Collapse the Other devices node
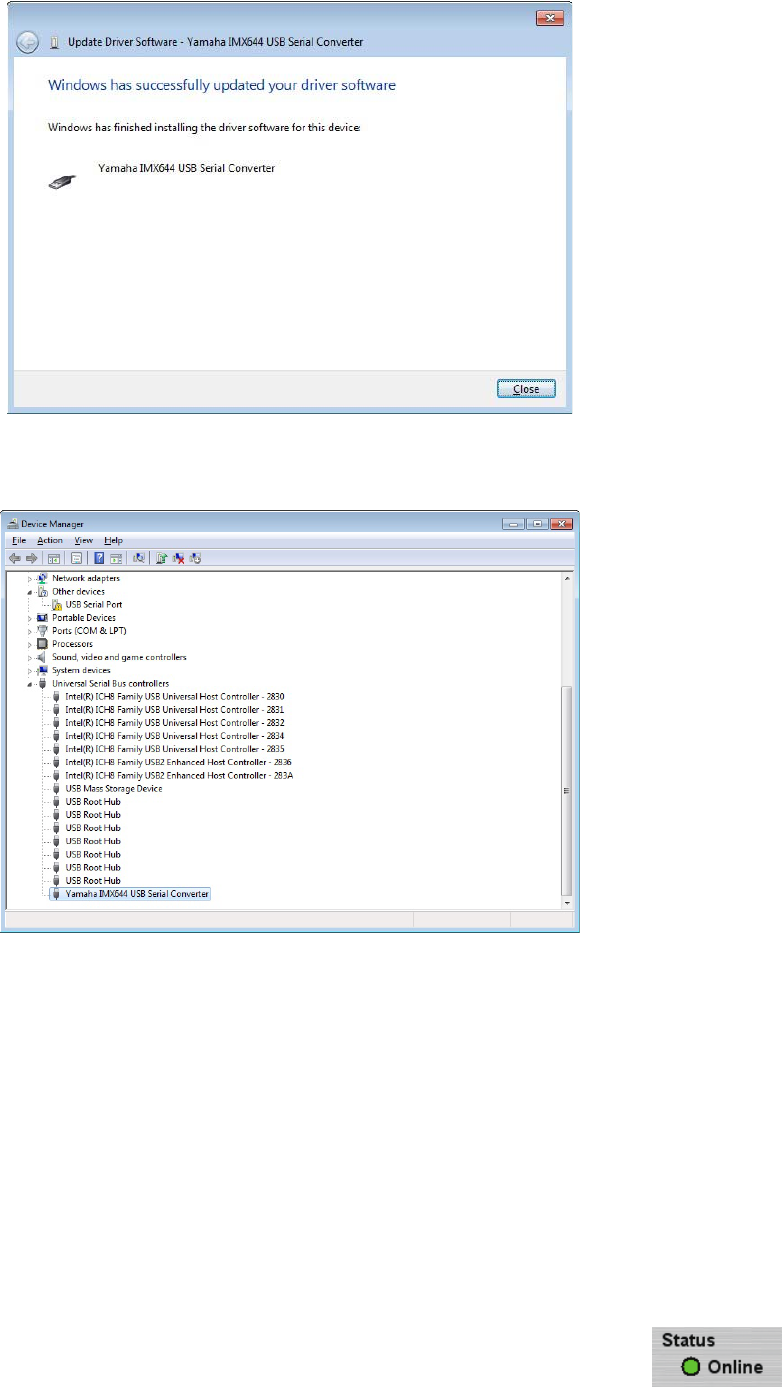The width and height of the screenshot is (782, 1387). click(x=30, y=592)
